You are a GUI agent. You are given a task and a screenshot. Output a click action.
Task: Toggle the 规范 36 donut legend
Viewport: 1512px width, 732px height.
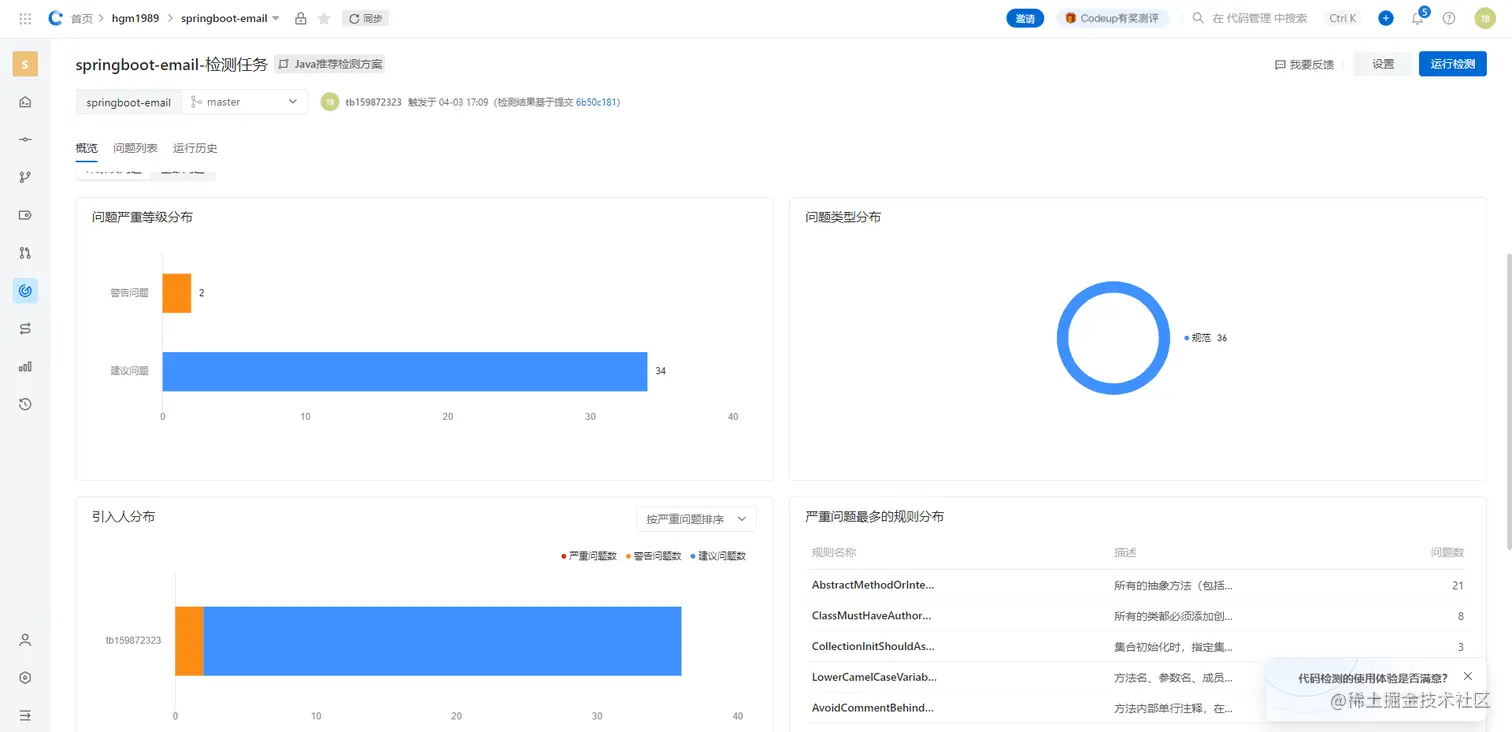coord(1206,338)
